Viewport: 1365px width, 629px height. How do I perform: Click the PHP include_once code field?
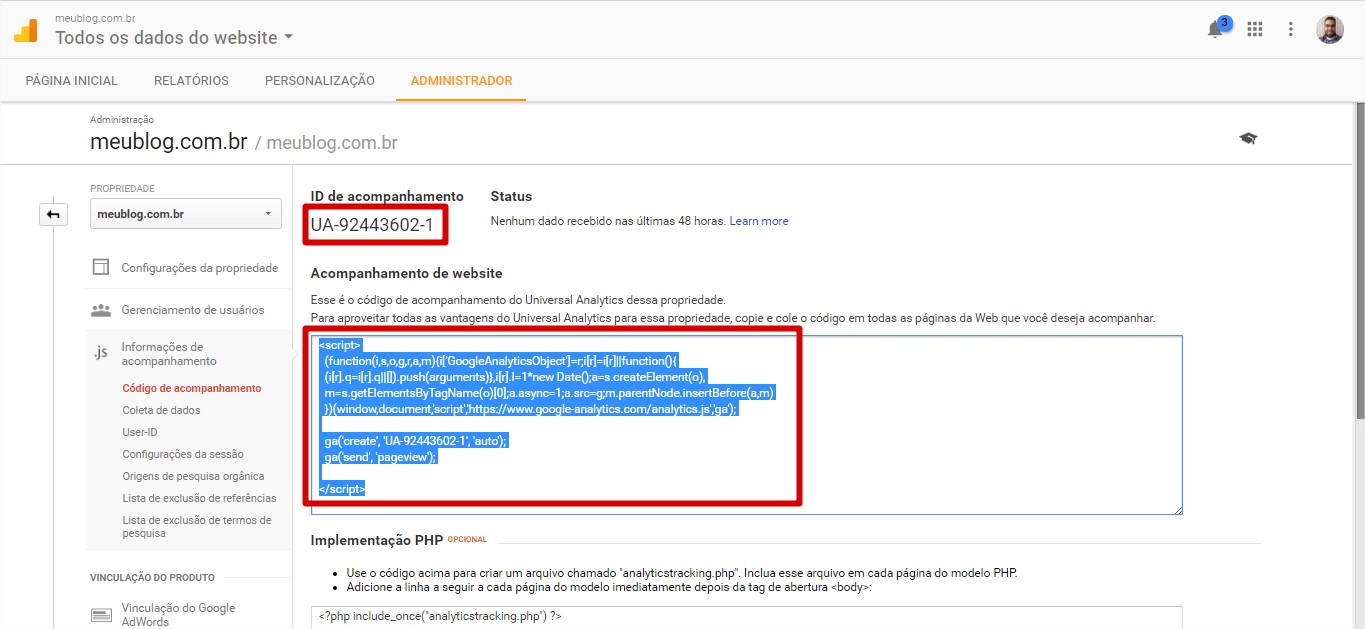pos(746,617)
